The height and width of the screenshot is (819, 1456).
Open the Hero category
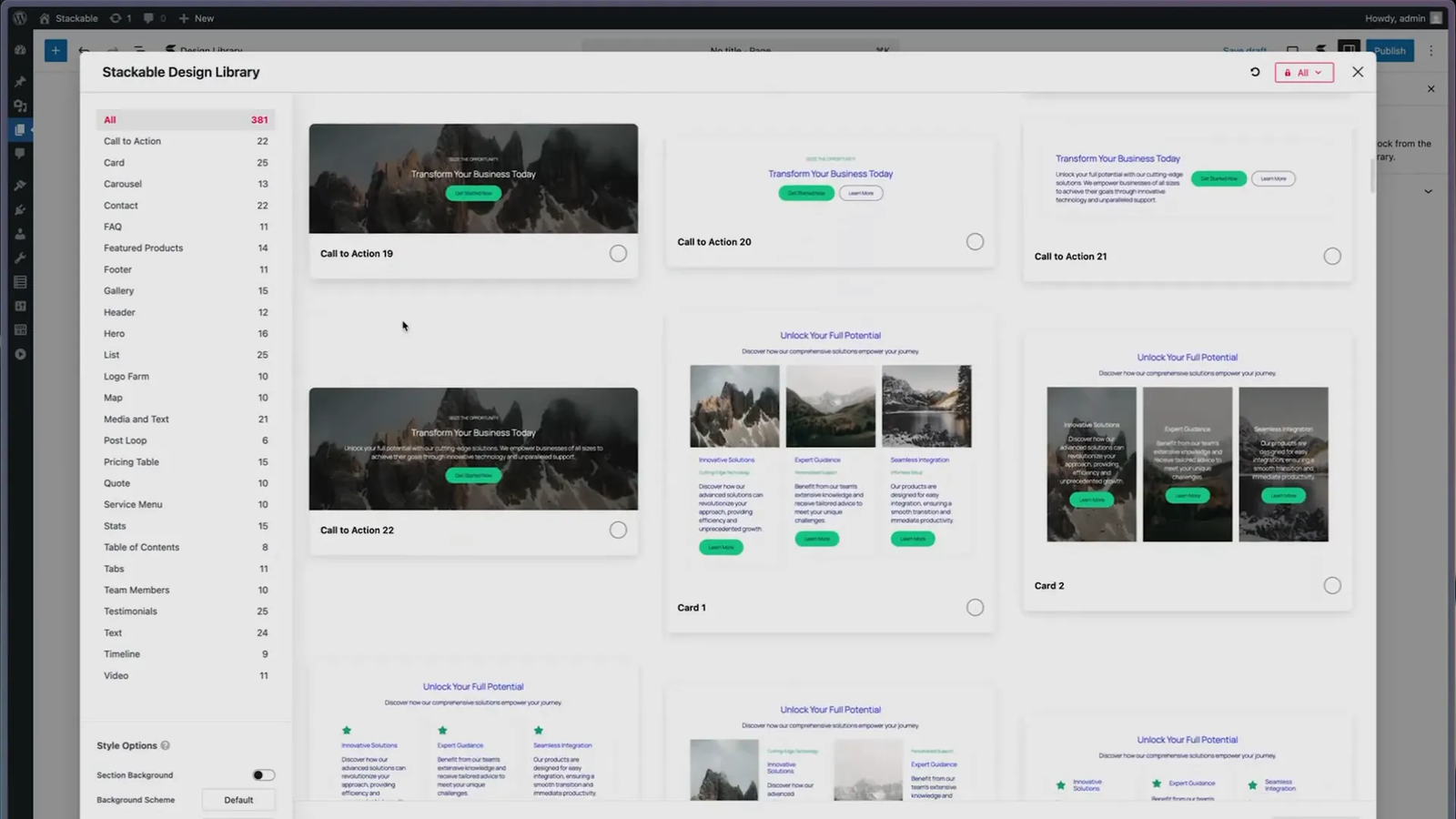tap(186, 333)
